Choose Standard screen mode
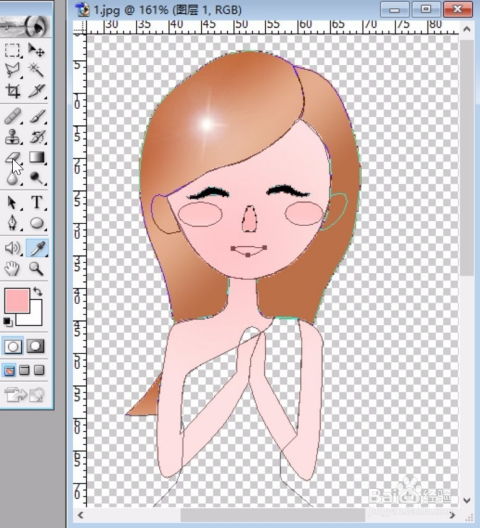Image resolution: width=480 pixels, height=528 pixels. pos(9,371)
